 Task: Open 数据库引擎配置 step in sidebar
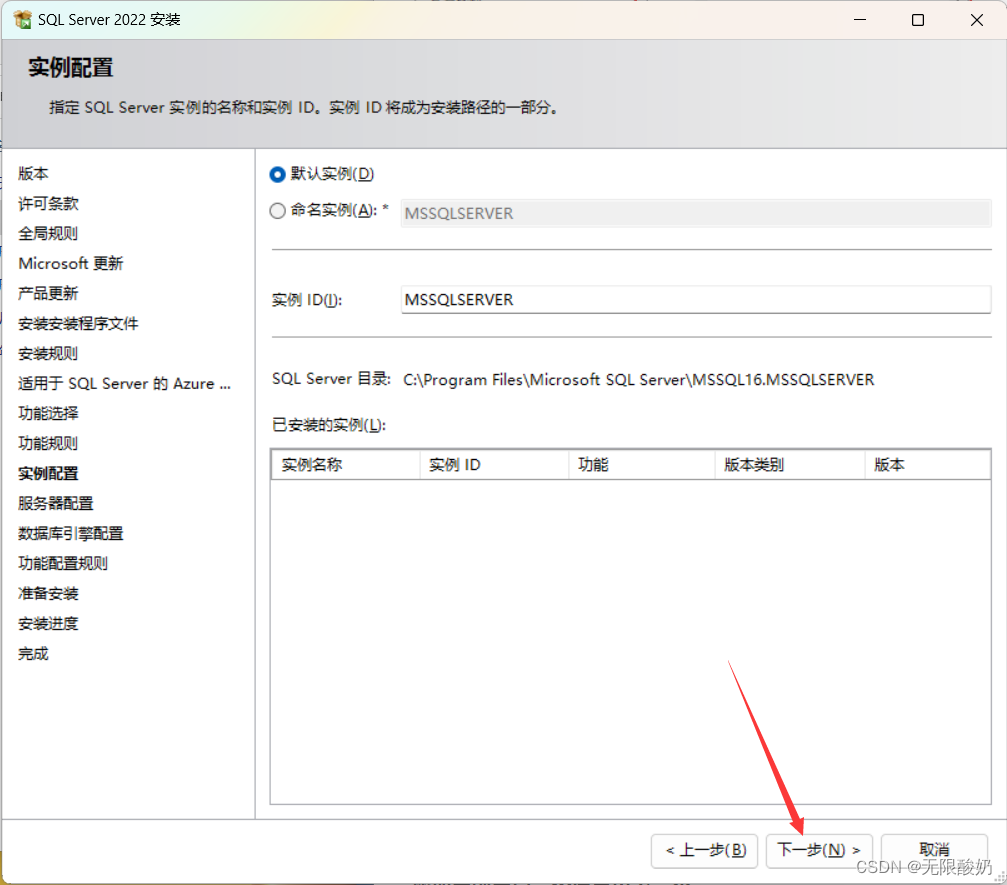(x=71, y=534)
